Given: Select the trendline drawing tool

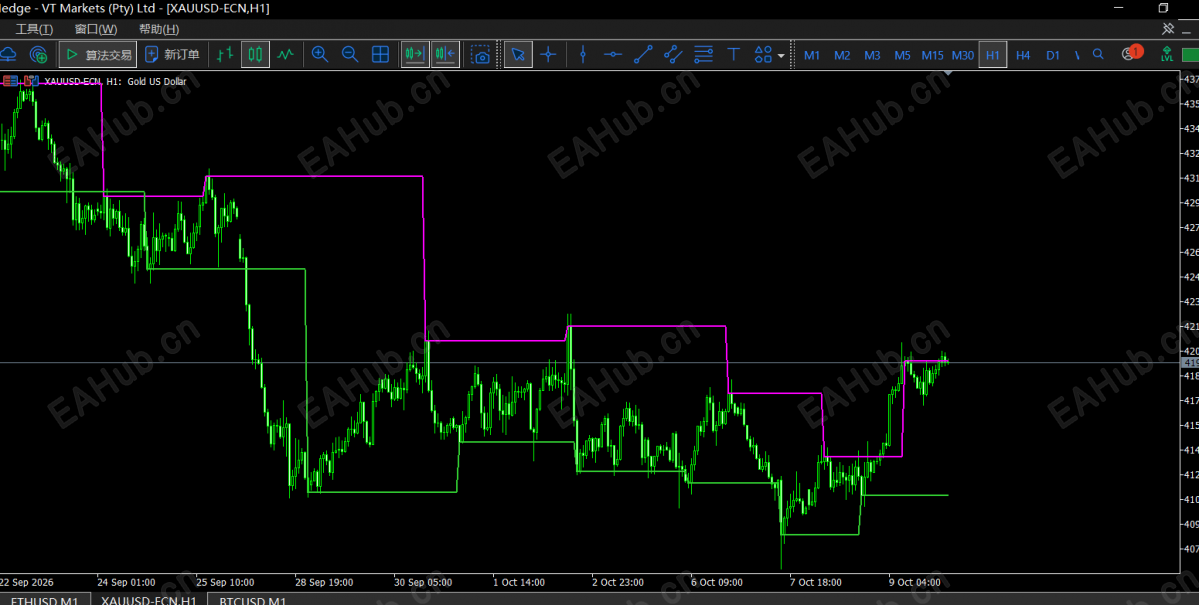Looking at the screenshot, I should tap(643, 54).
